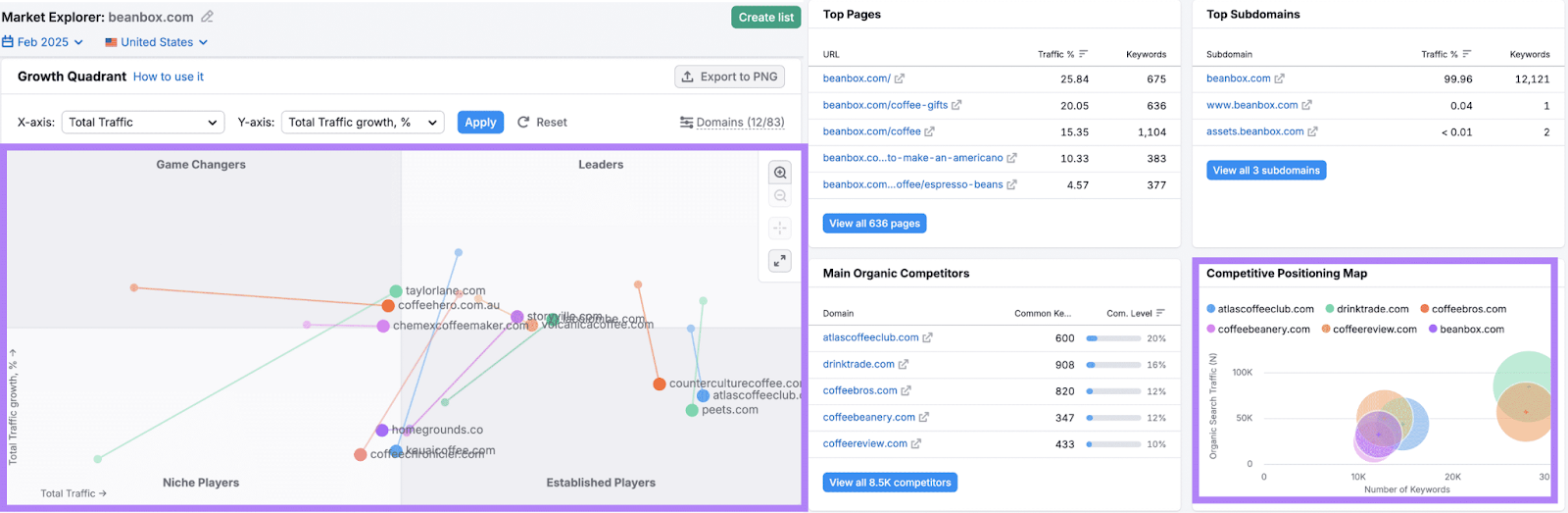
Task: Click external link icon beside assets.beanbox.com subdomain
Action: (x=1312, y=131)
